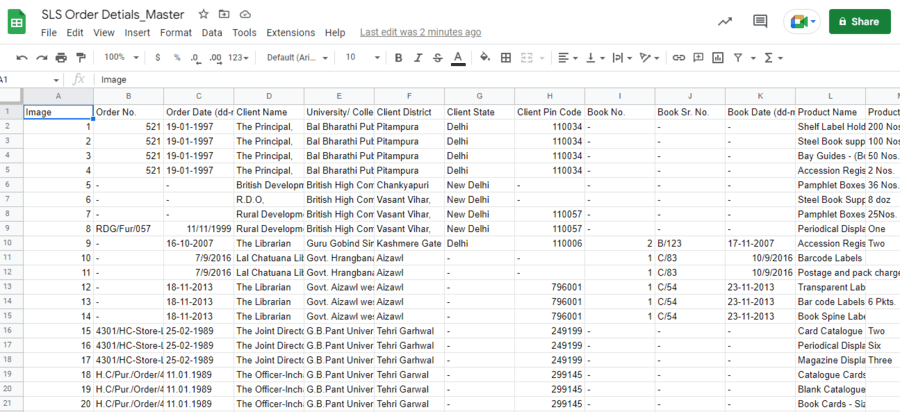Open the Help menu
Viewport: 900px width, 412px height.
tap(335, 33)
